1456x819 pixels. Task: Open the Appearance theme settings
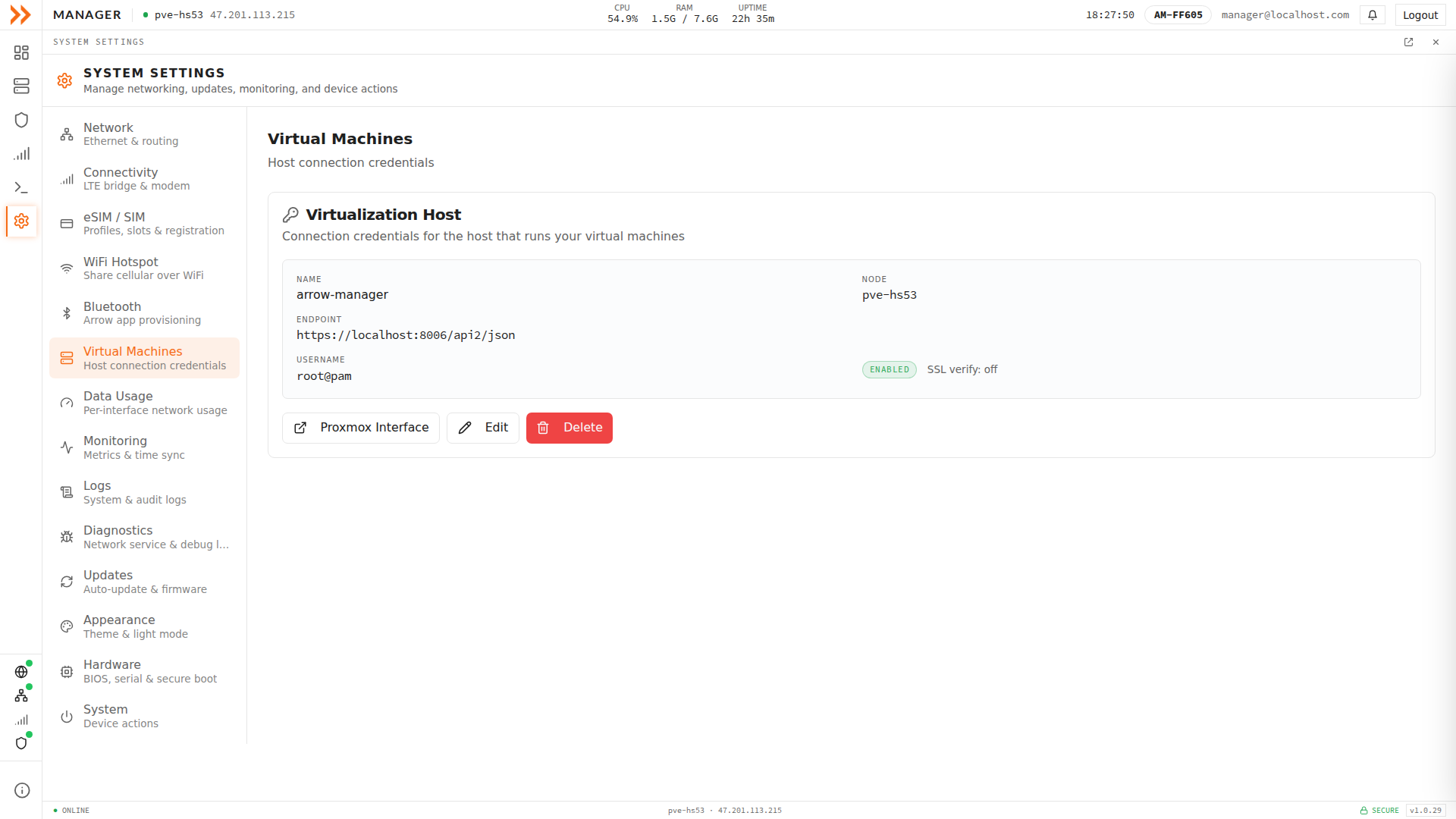(x=144, y=626)
